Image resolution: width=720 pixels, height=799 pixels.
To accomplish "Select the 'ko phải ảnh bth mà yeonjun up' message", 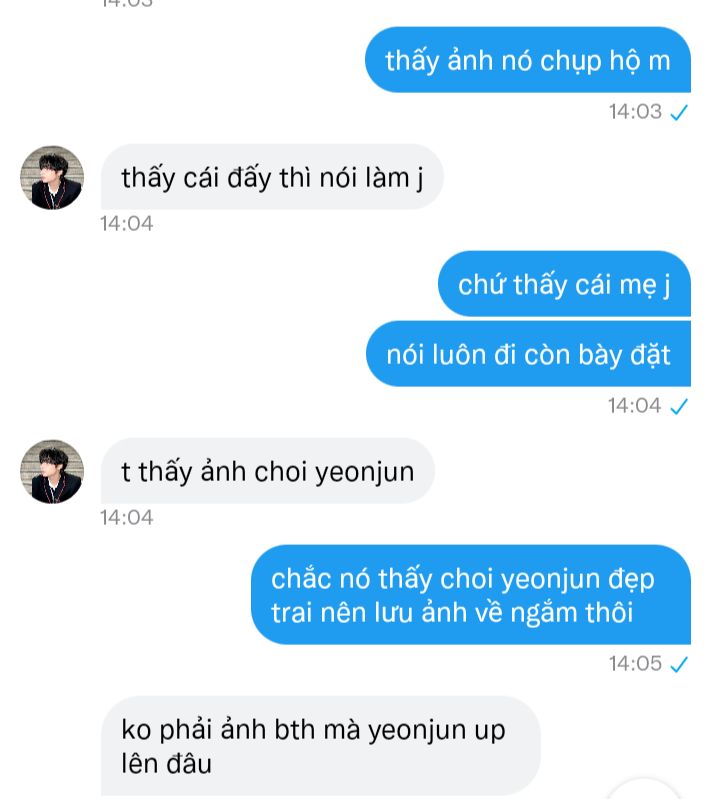I will pyautogui.click(x=321, y=746).
